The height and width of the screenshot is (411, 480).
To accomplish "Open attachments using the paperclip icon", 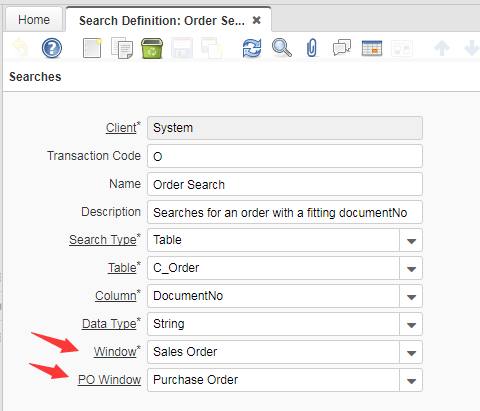I will [x=312, y=48].
